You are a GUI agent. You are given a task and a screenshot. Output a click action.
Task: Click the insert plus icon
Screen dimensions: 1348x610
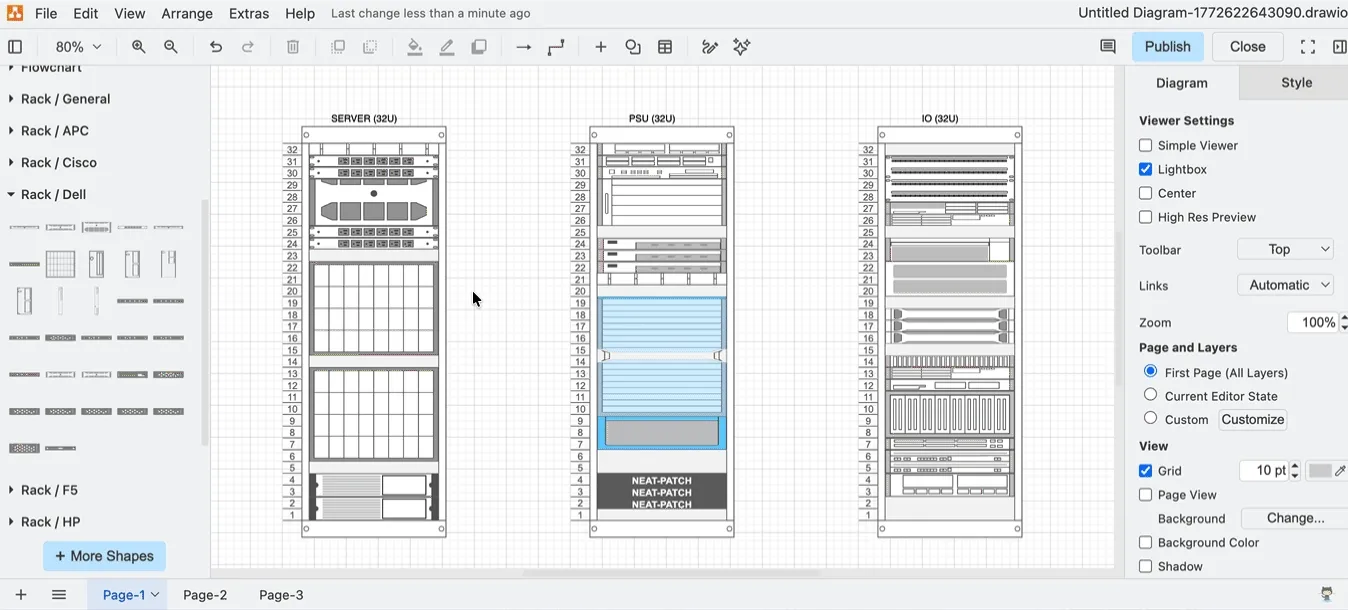(601, 47)
